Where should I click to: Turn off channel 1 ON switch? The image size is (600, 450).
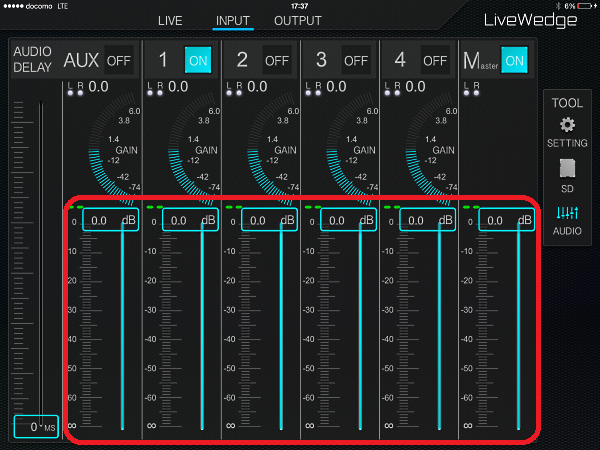(x=198, y=60)
